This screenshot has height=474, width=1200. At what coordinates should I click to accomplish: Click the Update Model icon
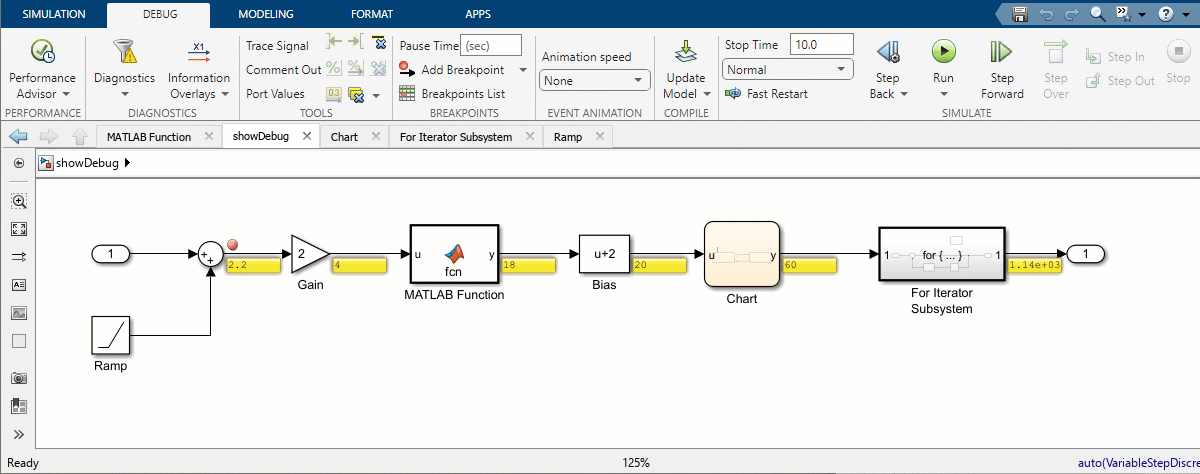point(685,52)
